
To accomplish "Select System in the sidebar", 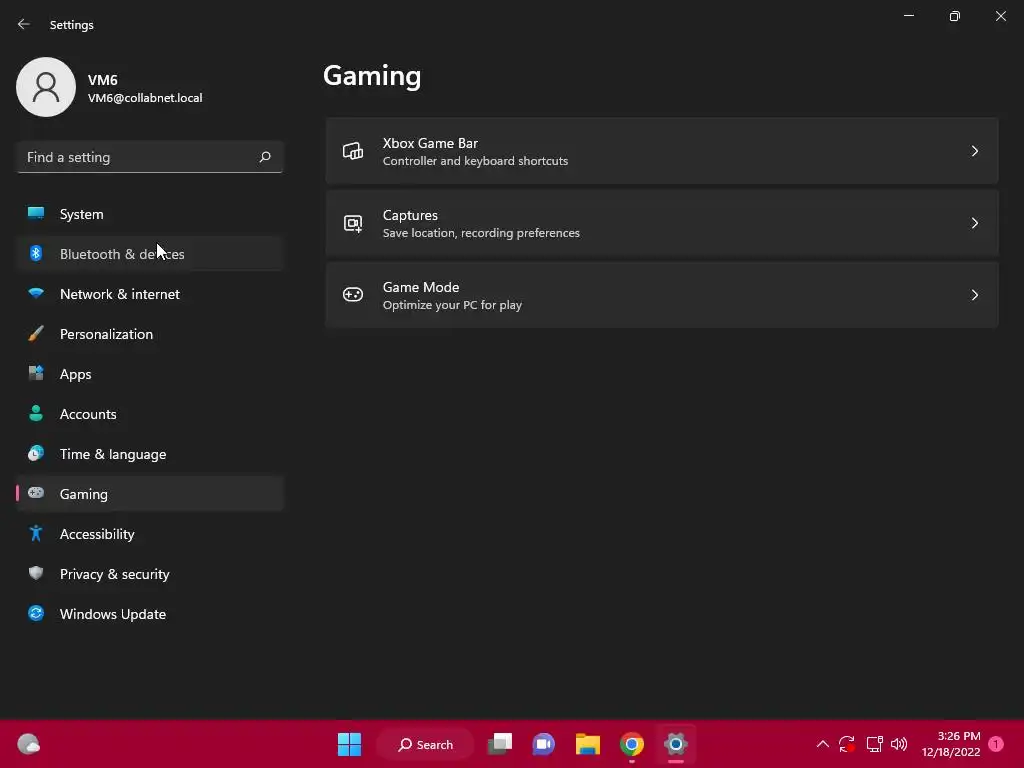I will coord(150,214).
